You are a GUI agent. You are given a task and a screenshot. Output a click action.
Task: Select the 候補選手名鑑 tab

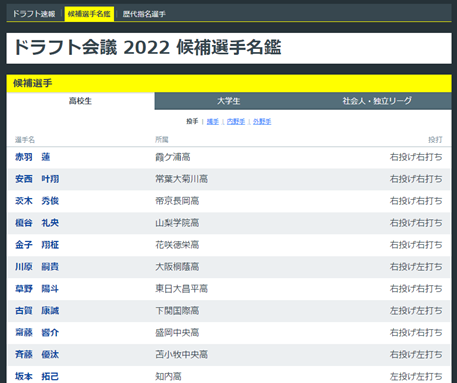pyautogui.click(x=89, y=14)
